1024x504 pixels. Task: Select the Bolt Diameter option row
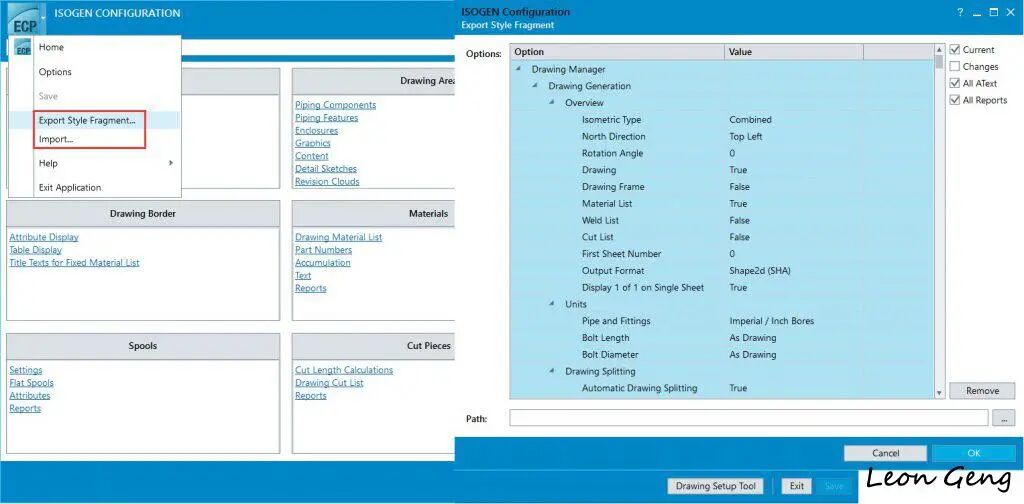click(x=722, y=354)
